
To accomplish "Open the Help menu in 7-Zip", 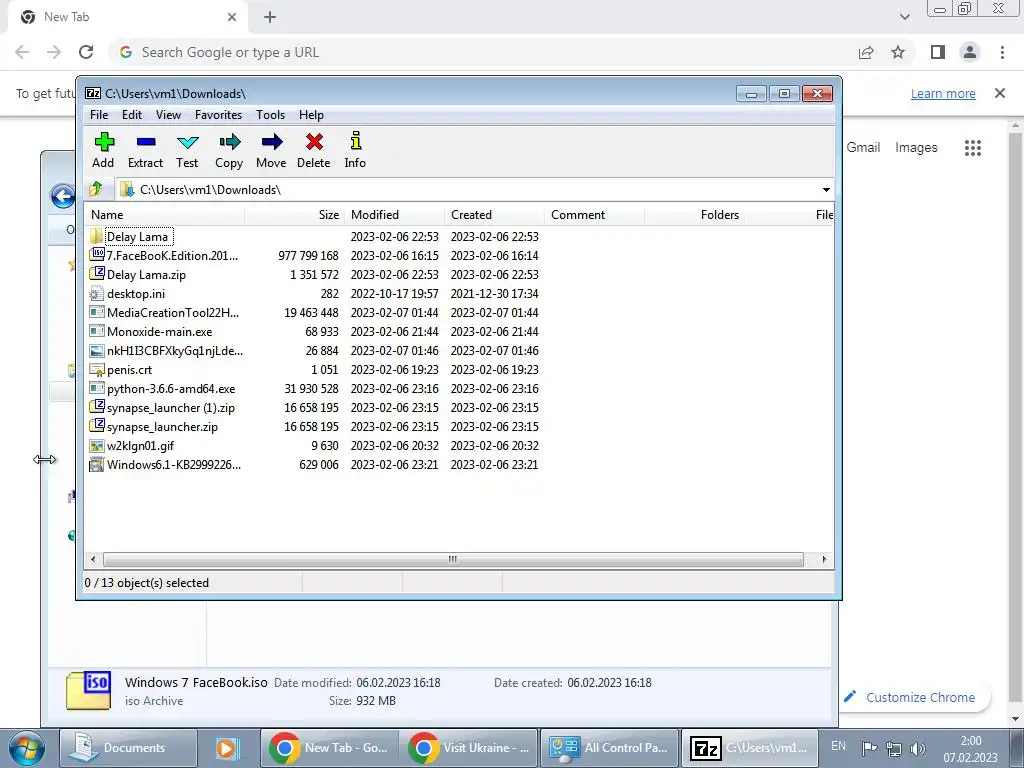I will (312, 115).
